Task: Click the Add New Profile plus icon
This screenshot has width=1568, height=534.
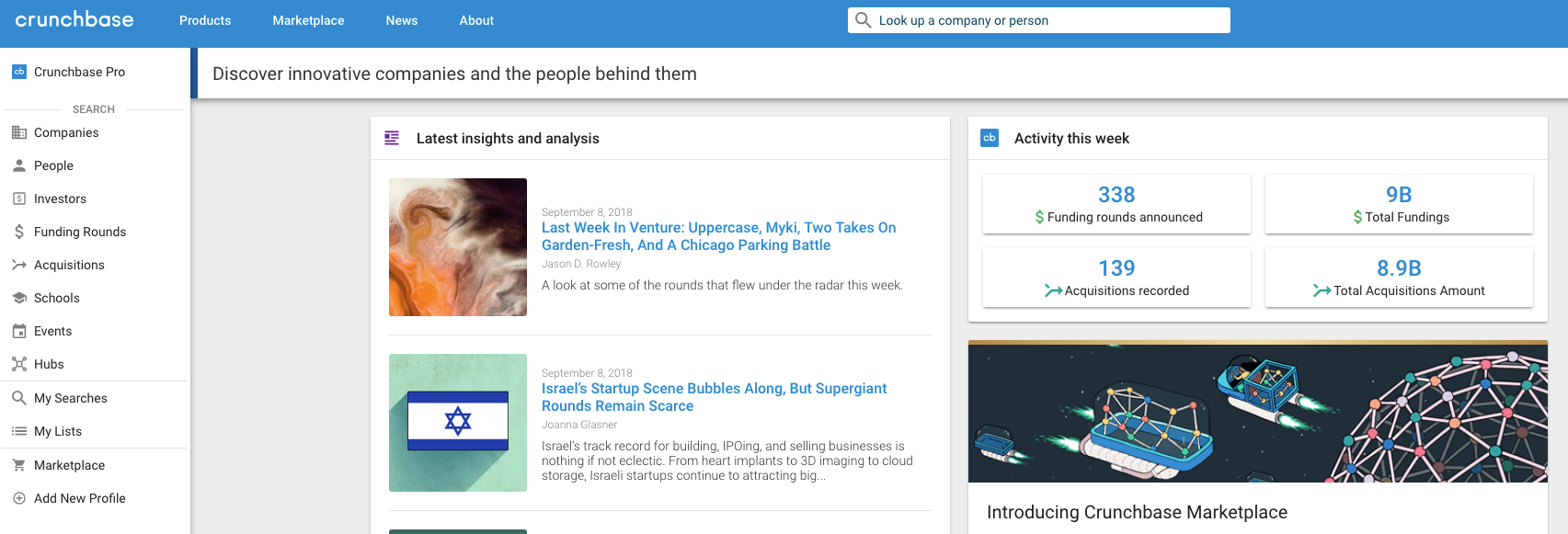Action: coord(18,498)
